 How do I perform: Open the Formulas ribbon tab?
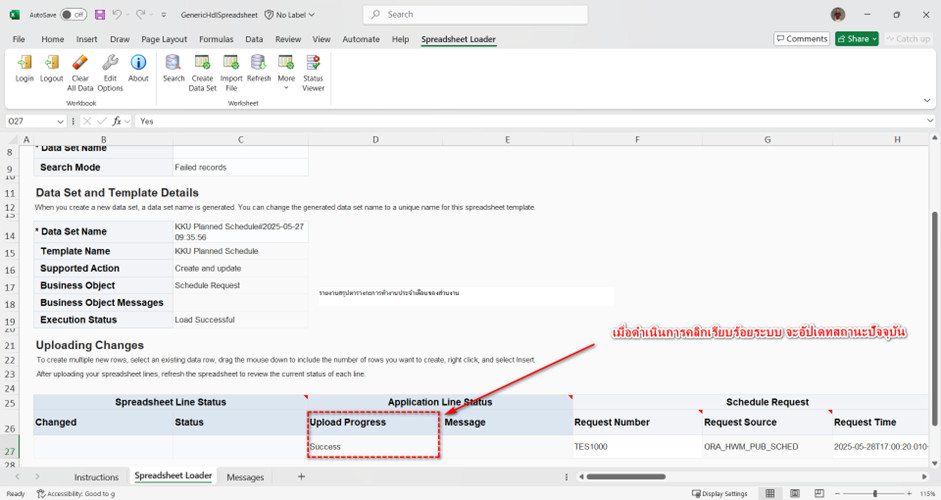click(216, 39)
